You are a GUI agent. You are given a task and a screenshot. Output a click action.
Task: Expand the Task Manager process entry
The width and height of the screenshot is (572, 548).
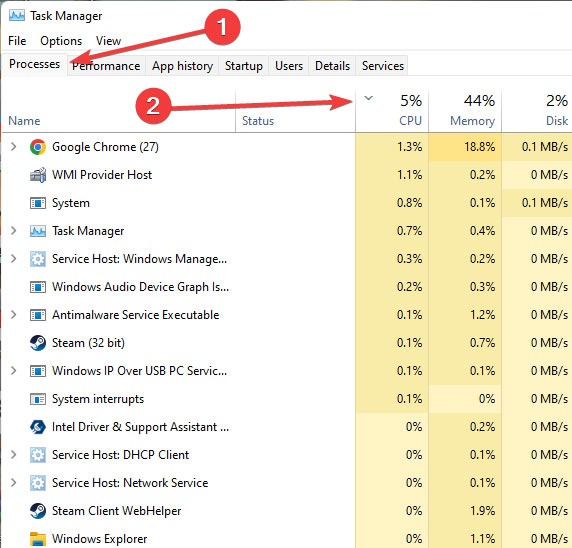(13, 231)
